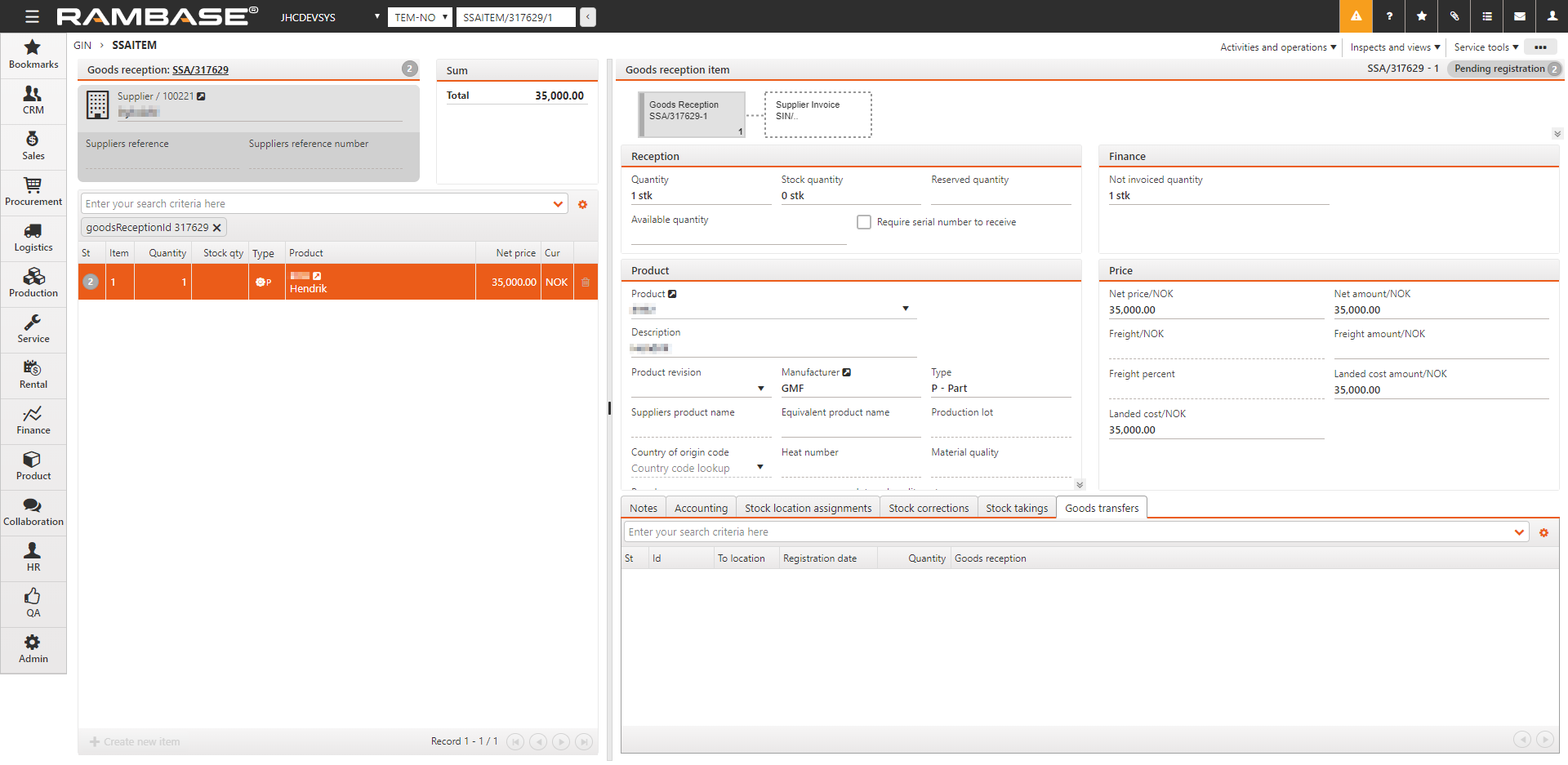The image size is (1568, 765).
Task: Open the Production module icon
Action: click(x=33, y=283)
